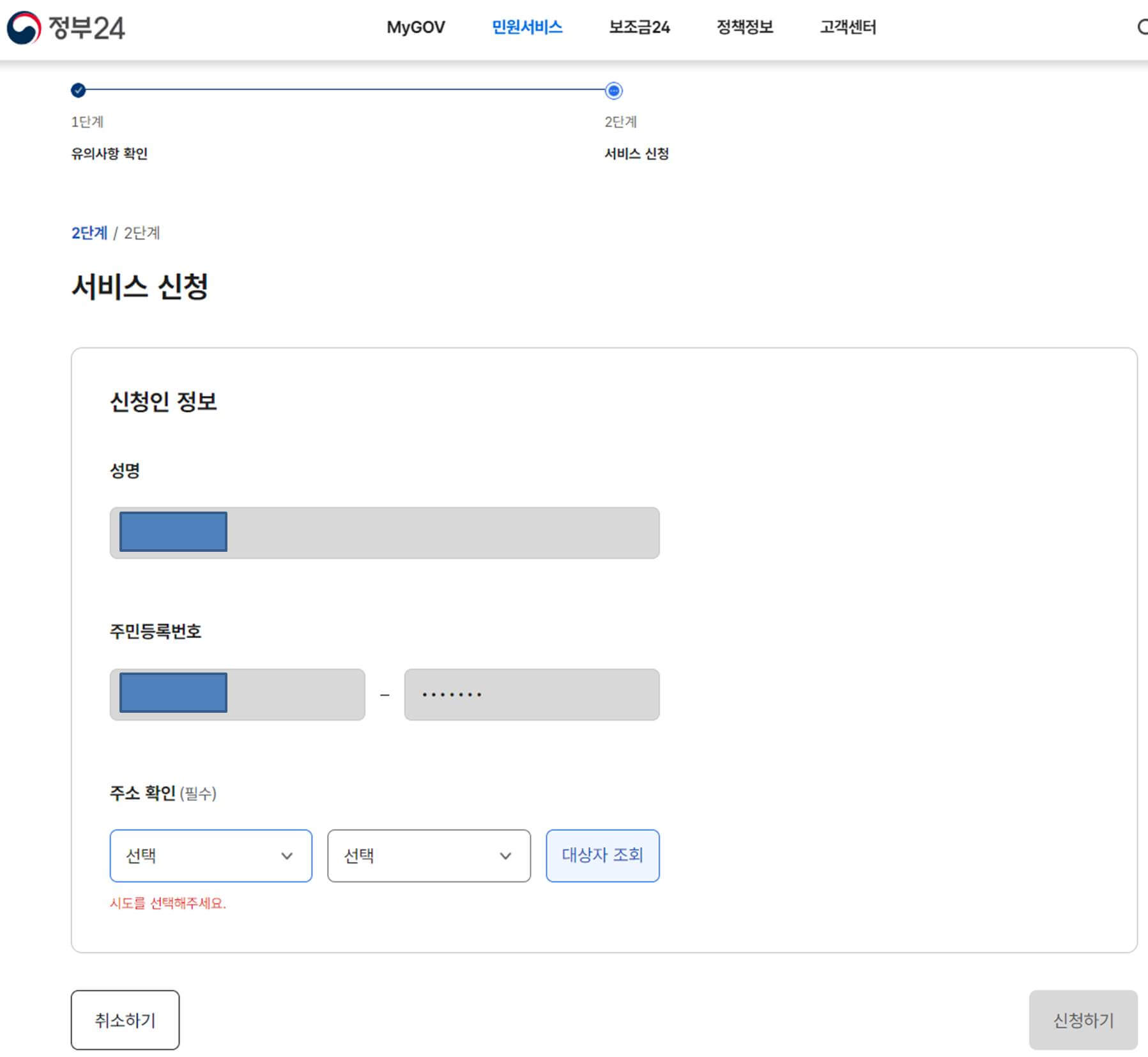The image size is (1148, 1057).
Task: Expand the first 선택 dropdown for 시도
Action: [211, 856]
